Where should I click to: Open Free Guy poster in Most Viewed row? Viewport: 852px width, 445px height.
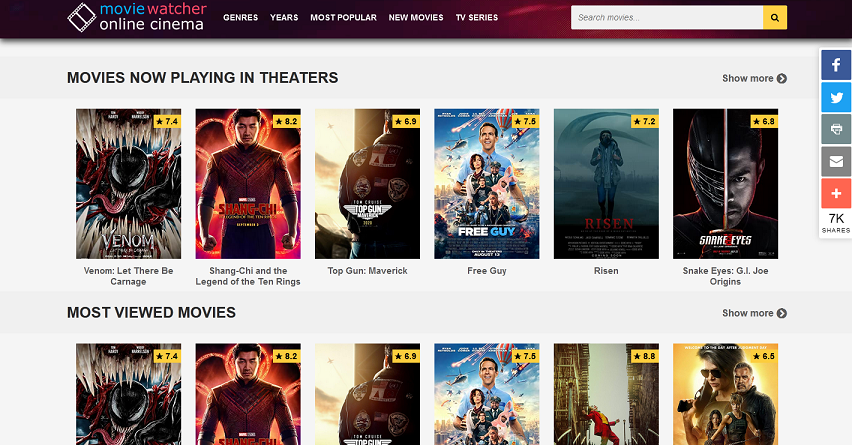[487, 394]
